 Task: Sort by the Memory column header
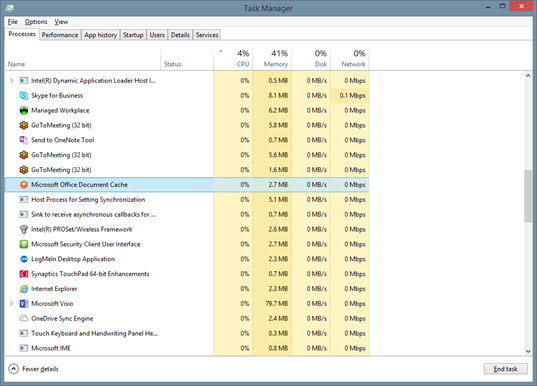(272, 59)
